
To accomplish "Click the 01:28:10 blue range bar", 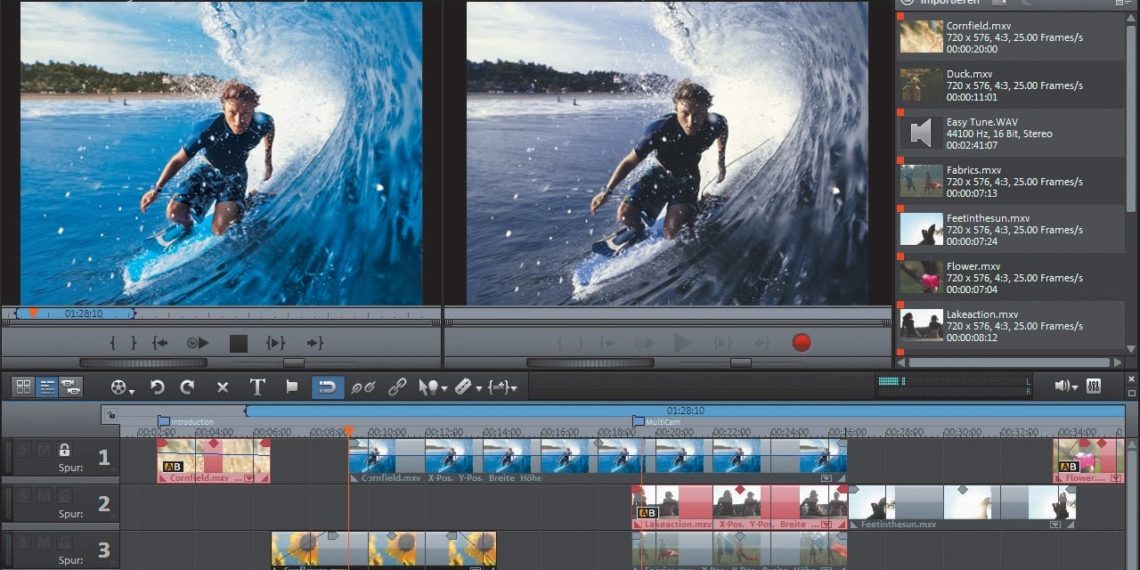I will pyautogui.click(x=685, y=411).
